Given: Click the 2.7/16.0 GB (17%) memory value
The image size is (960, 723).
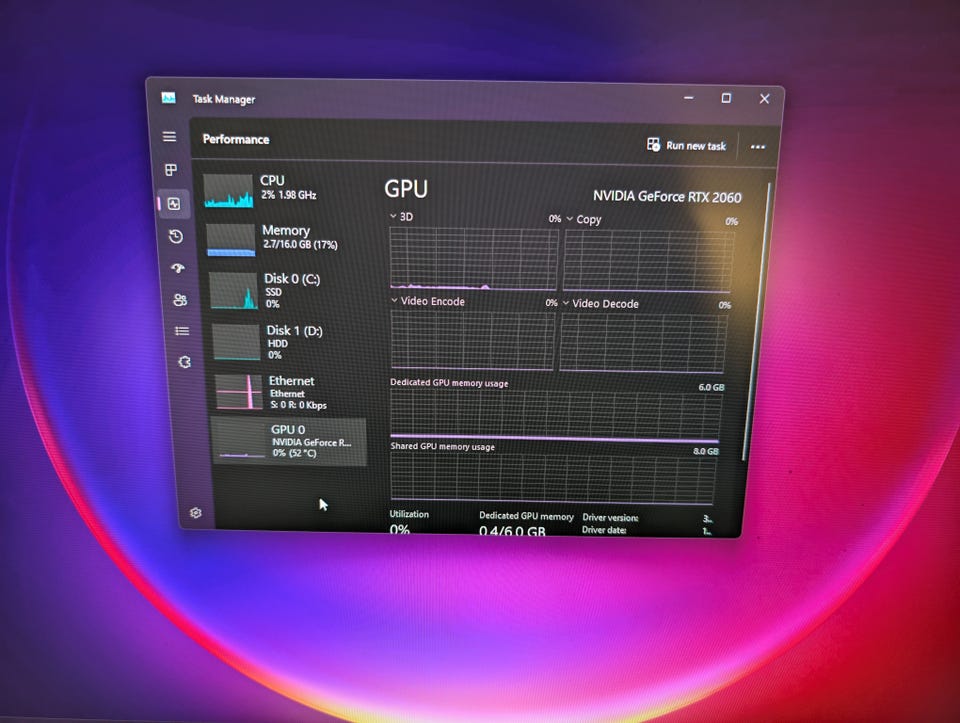Looking at the screenshot, I should tap(300, 244).
